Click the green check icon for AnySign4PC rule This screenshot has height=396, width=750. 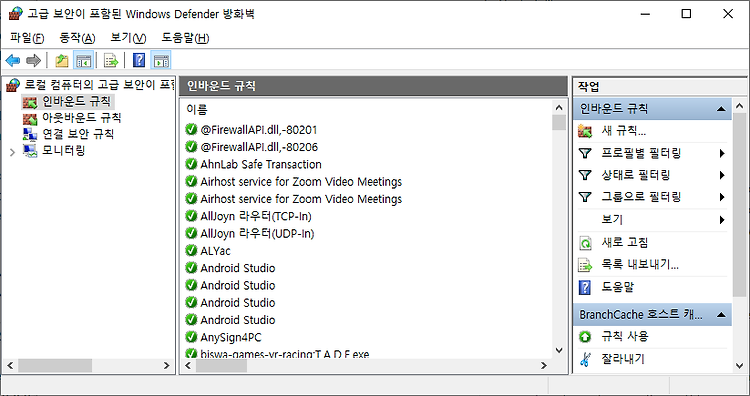191,337
